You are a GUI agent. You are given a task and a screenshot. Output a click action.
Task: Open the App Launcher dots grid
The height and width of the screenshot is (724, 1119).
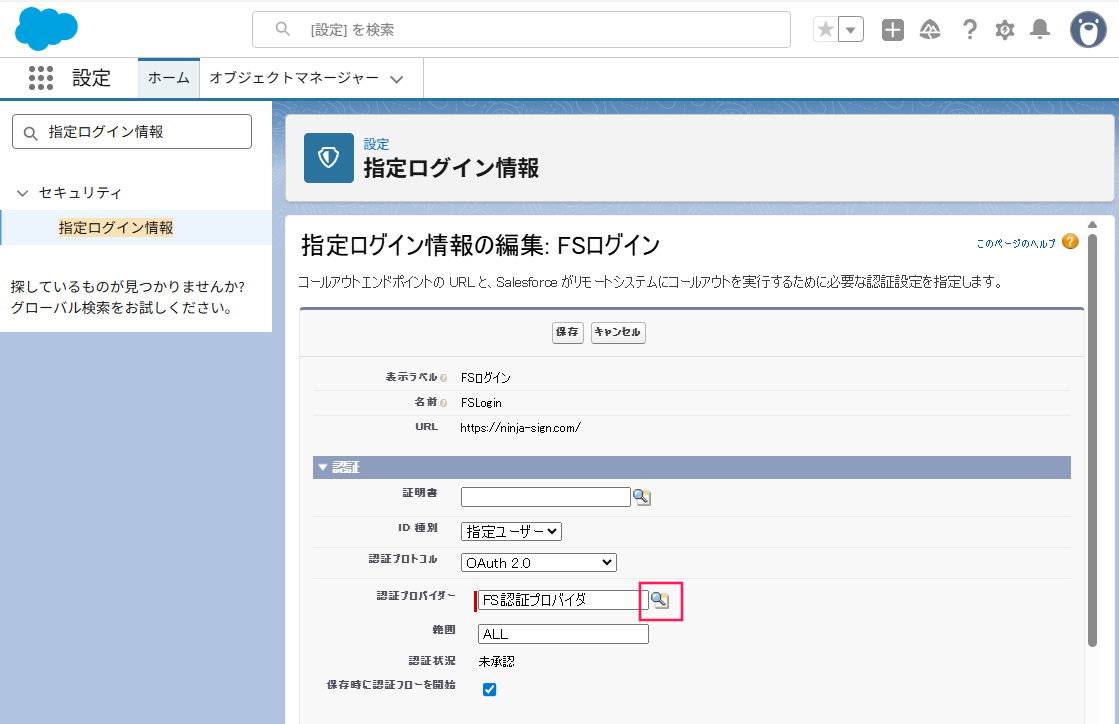41,78
